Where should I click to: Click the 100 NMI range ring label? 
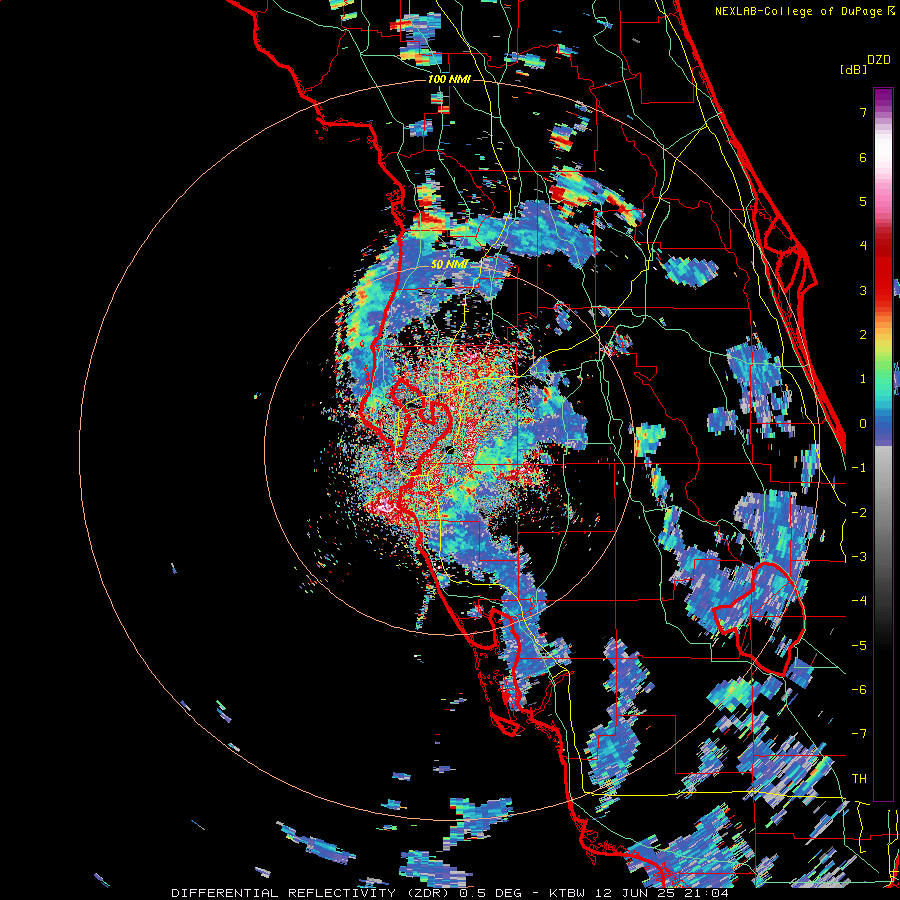click(x=449, y=79)
